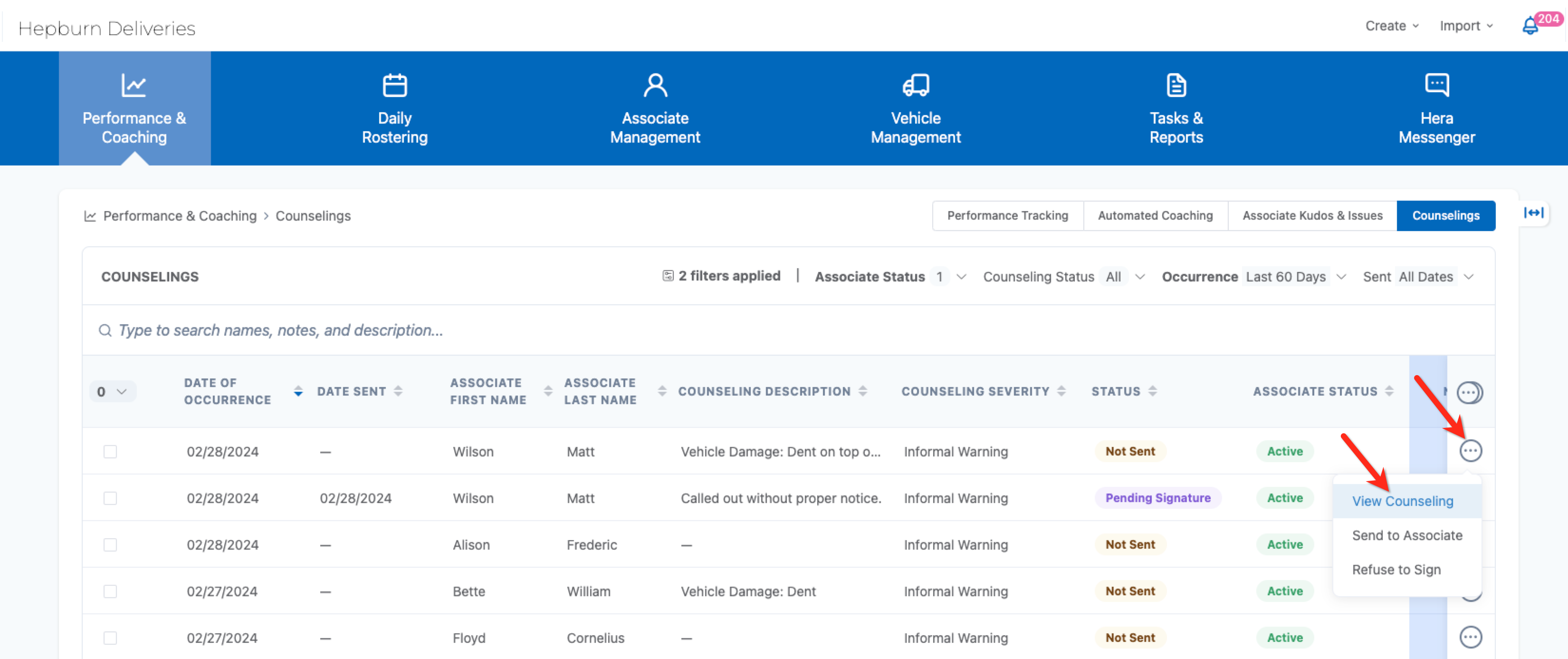Click Performance & Coaching breadcrumb link
Image resolution: width=1568 pixels, height=659 pixels.
click(x=180, y=215)
